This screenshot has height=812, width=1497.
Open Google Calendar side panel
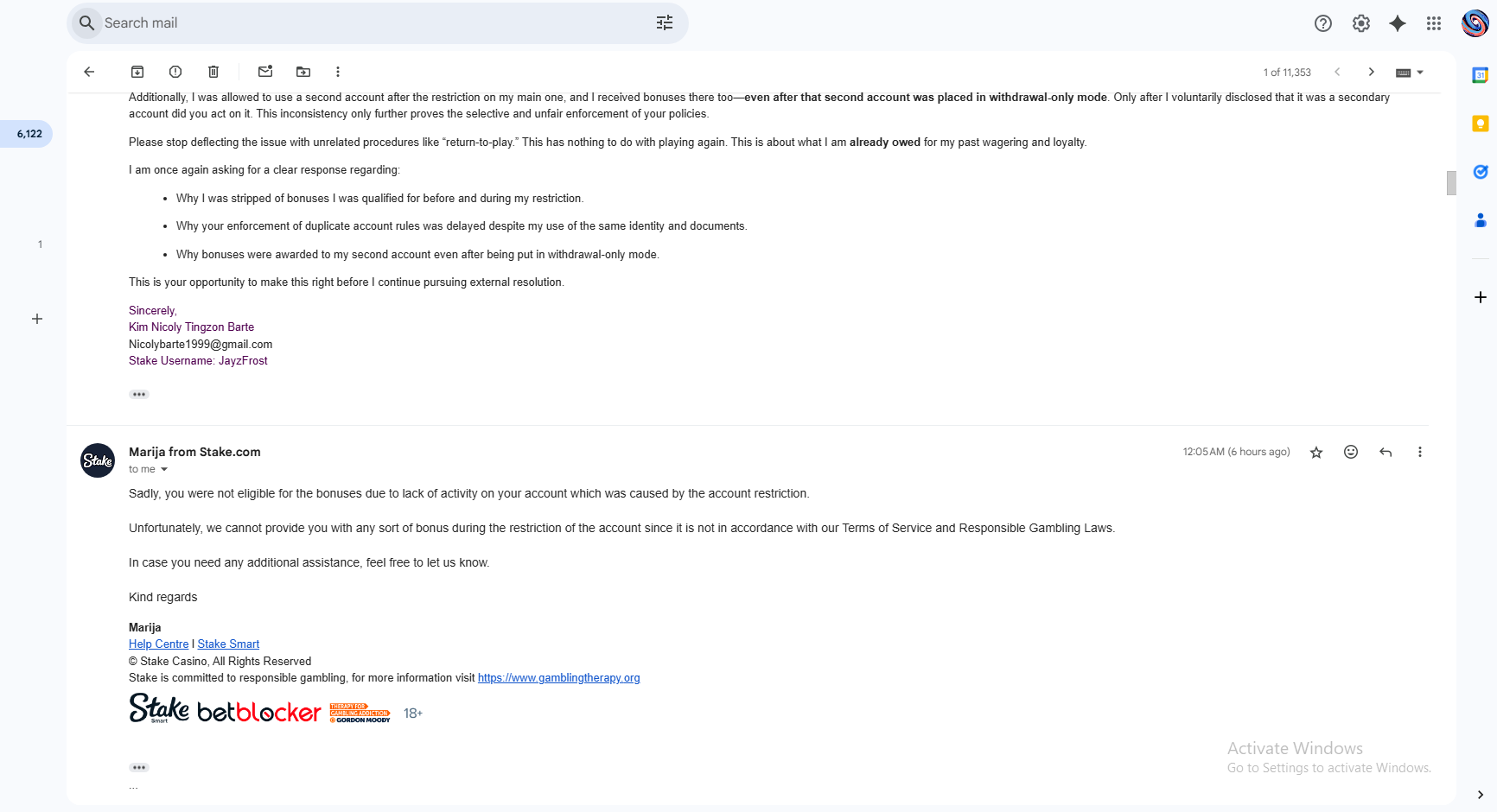[x=1481, y=75]
